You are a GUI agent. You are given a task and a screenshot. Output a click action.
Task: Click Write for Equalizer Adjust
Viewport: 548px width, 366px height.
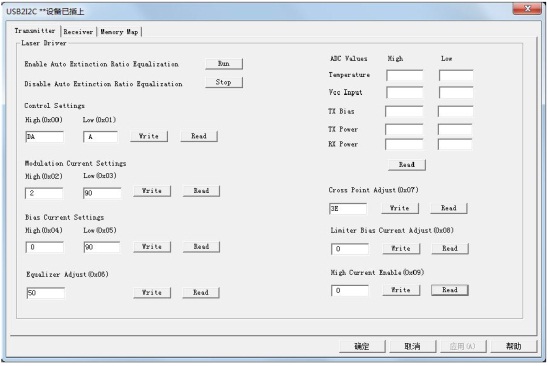pos(152,293)
